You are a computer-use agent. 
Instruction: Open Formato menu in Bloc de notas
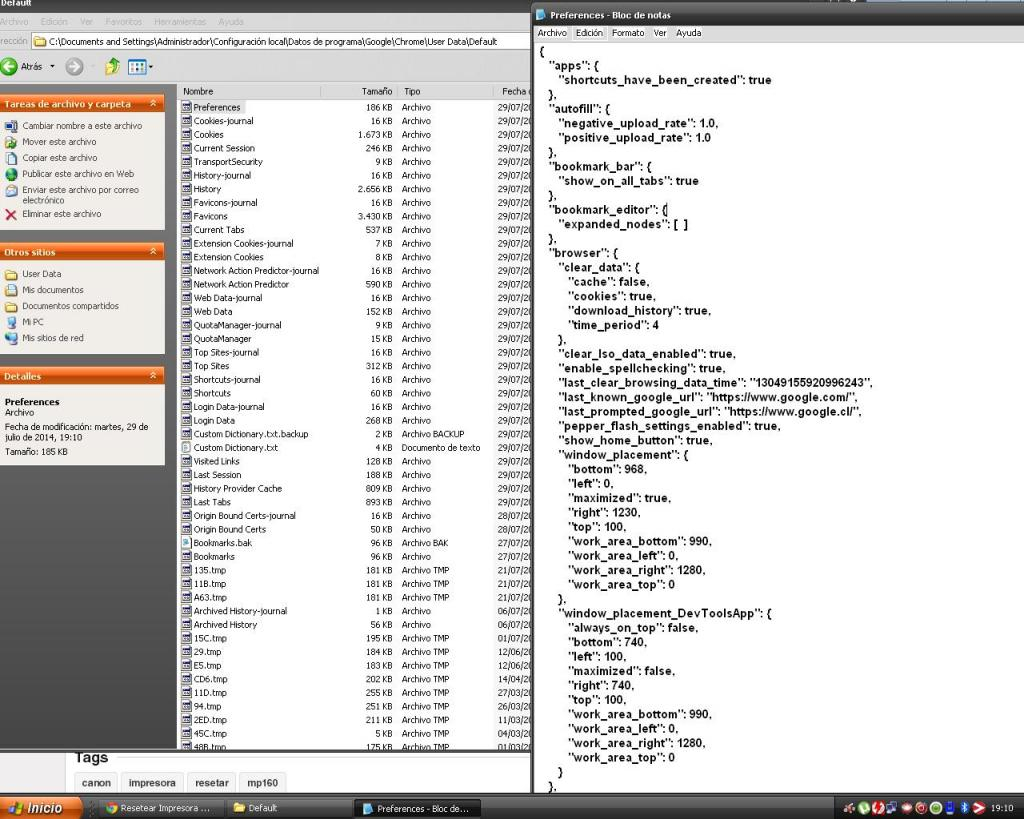coord(628,33)
